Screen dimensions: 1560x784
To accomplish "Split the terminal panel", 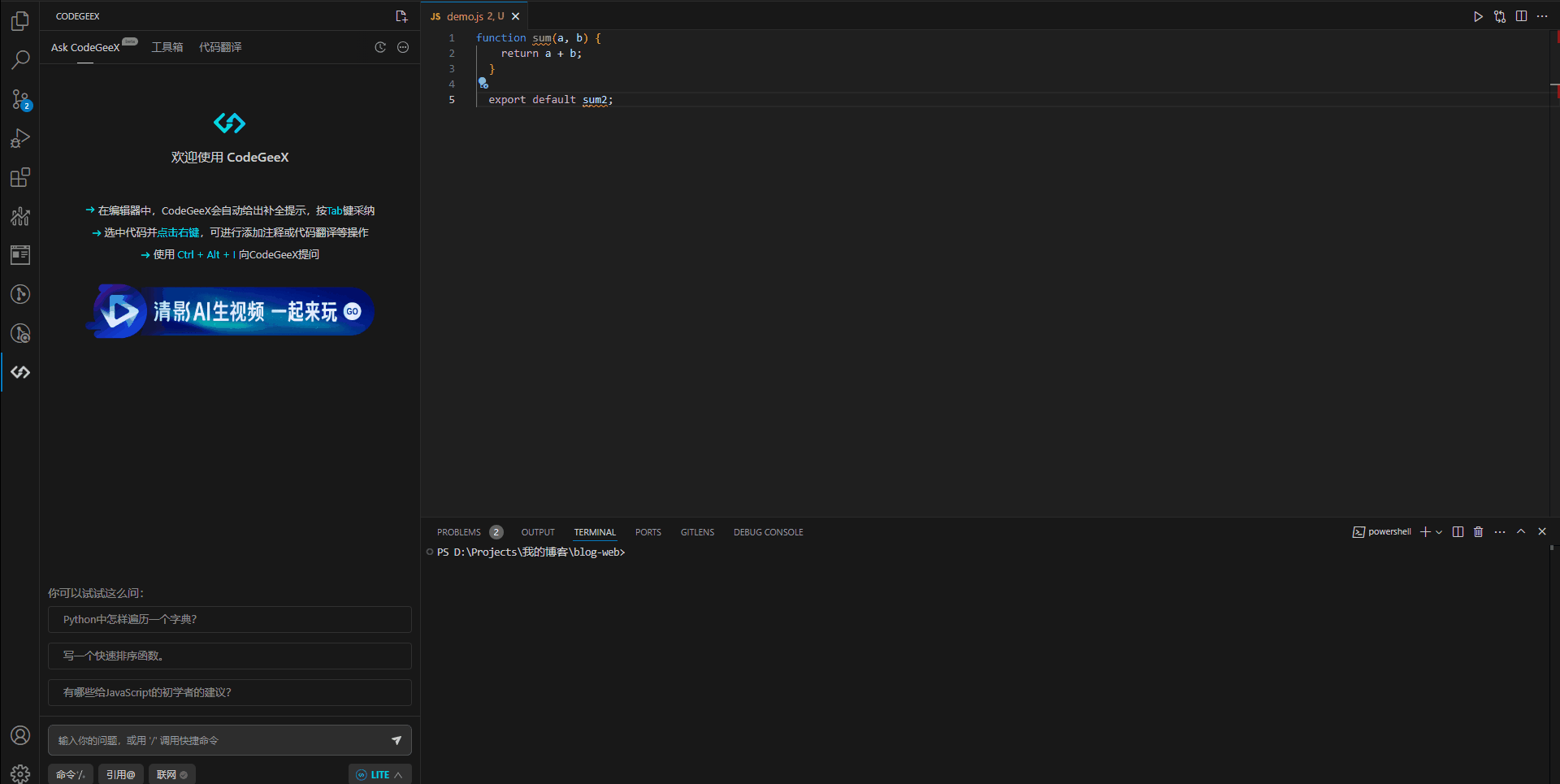I will pos(1458,531).
